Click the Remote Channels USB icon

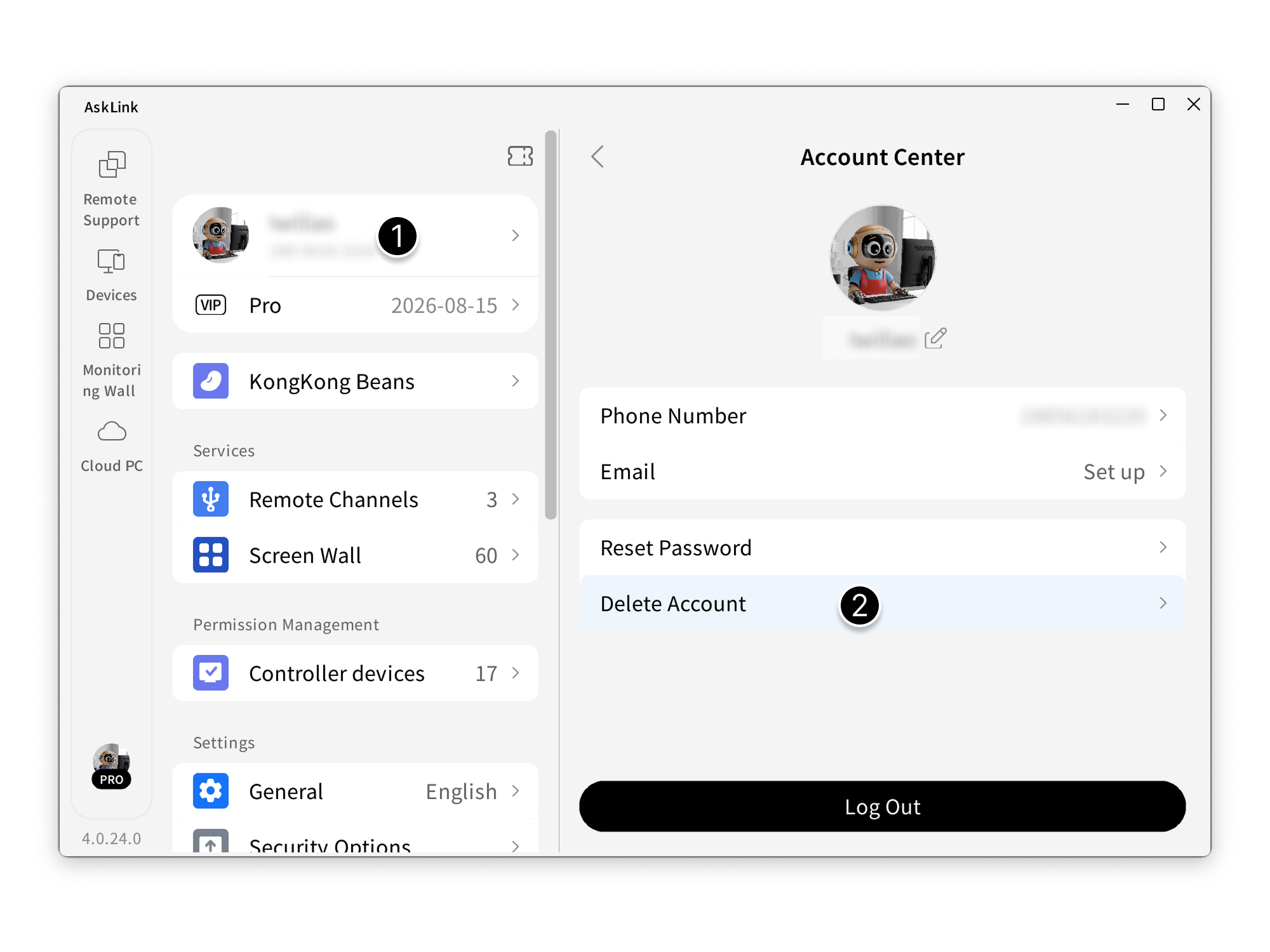(x=210, y=499)
